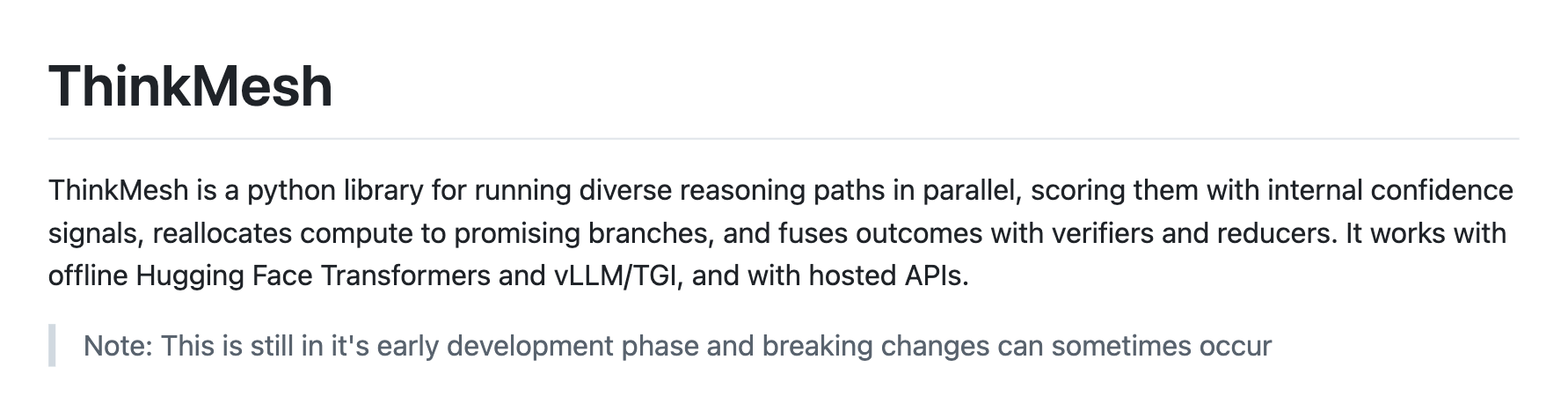Click the words 'python library' in the description
This screenshot has height=411, width=1568.
335,190
